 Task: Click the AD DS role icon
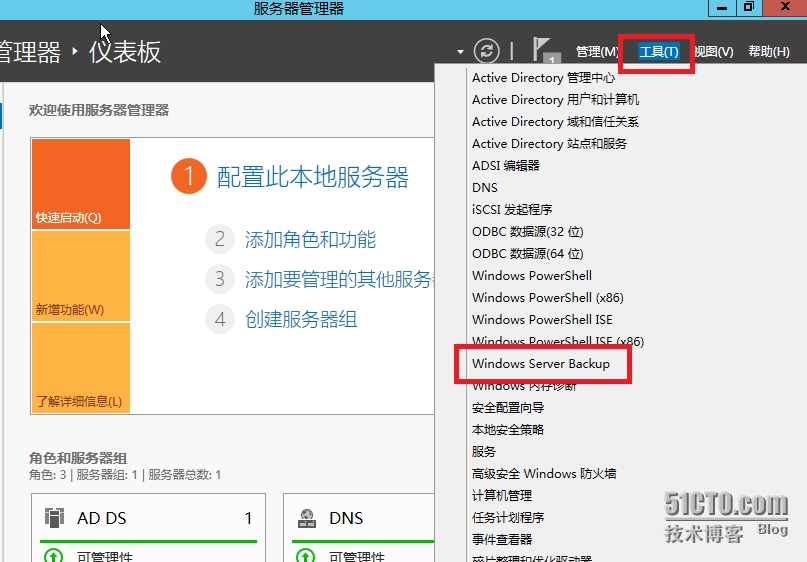pos(55,518)
